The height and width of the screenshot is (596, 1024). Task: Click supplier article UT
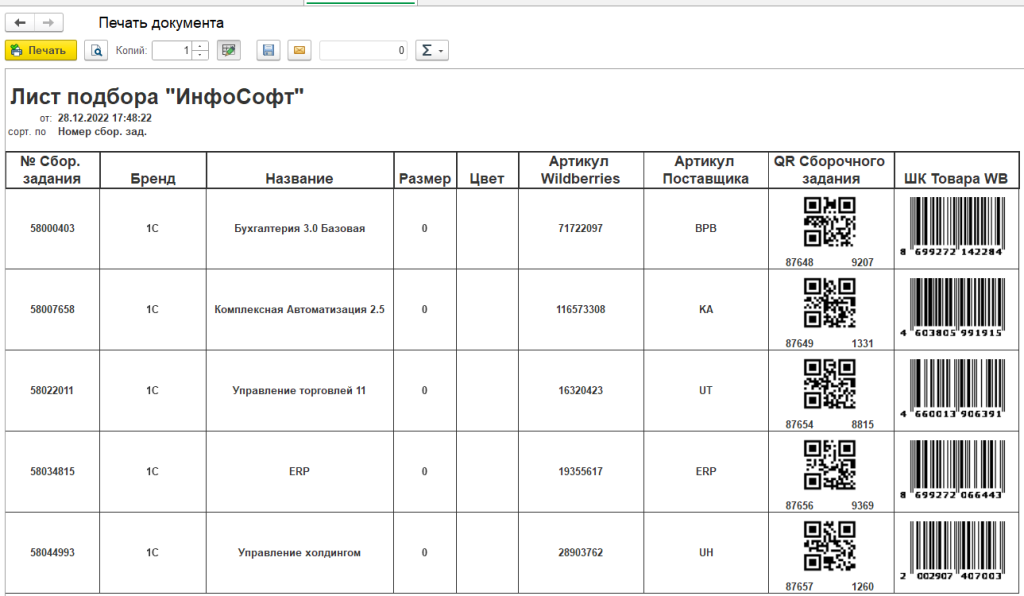tap(706, 390)
